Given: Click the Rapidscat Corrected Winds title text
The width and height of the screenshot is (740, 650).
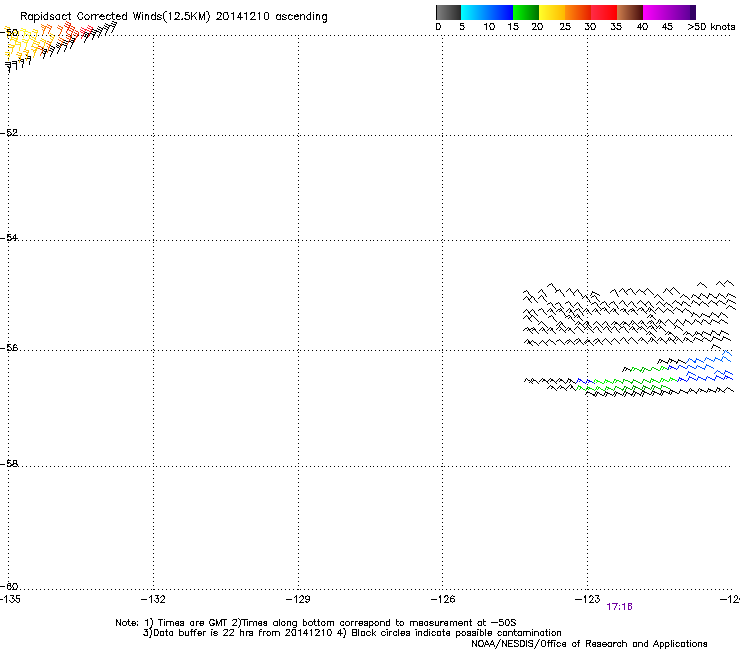Looking at the screenshot, I should click(x=174, y=16).
